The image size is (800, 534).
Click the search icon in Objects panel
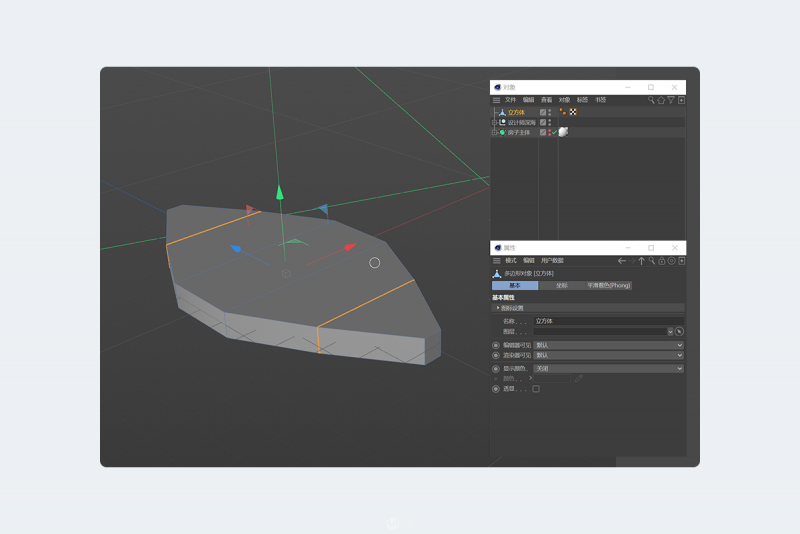pos(651,100)
